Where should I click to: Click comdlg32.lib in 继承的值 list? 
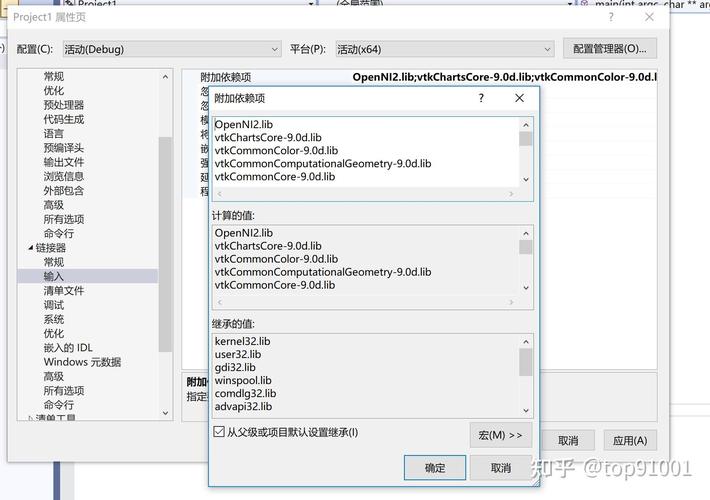coord(245,394)
